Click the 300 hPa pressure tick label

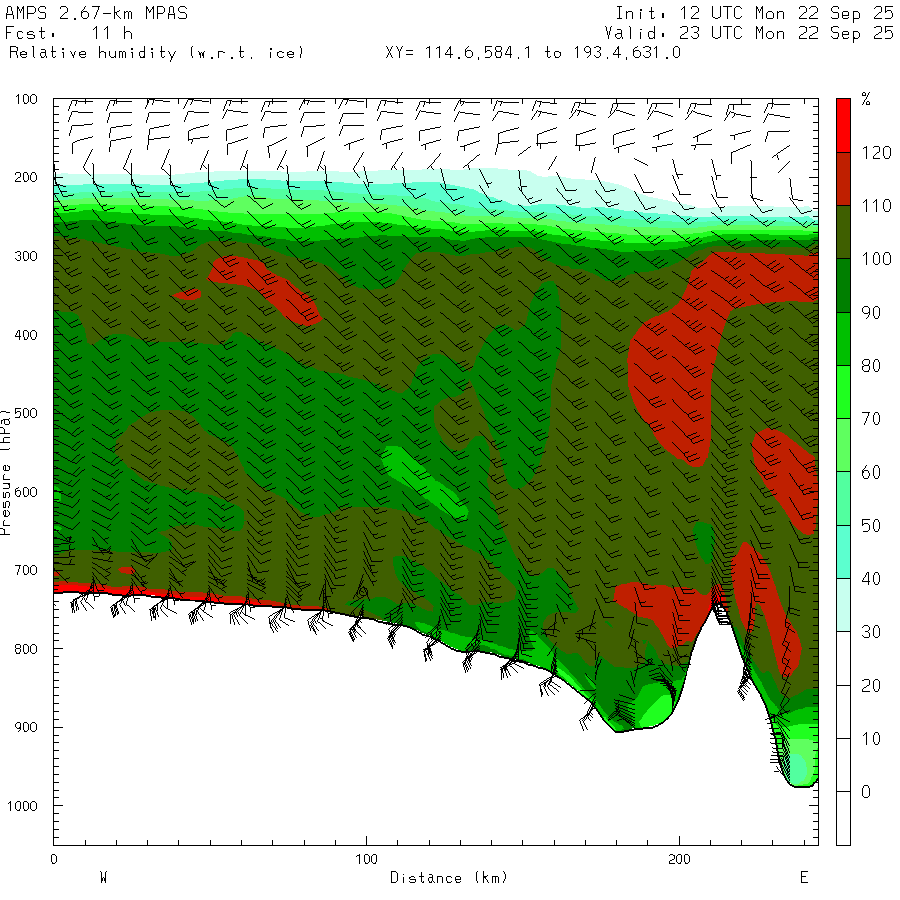tap(26, 256)
